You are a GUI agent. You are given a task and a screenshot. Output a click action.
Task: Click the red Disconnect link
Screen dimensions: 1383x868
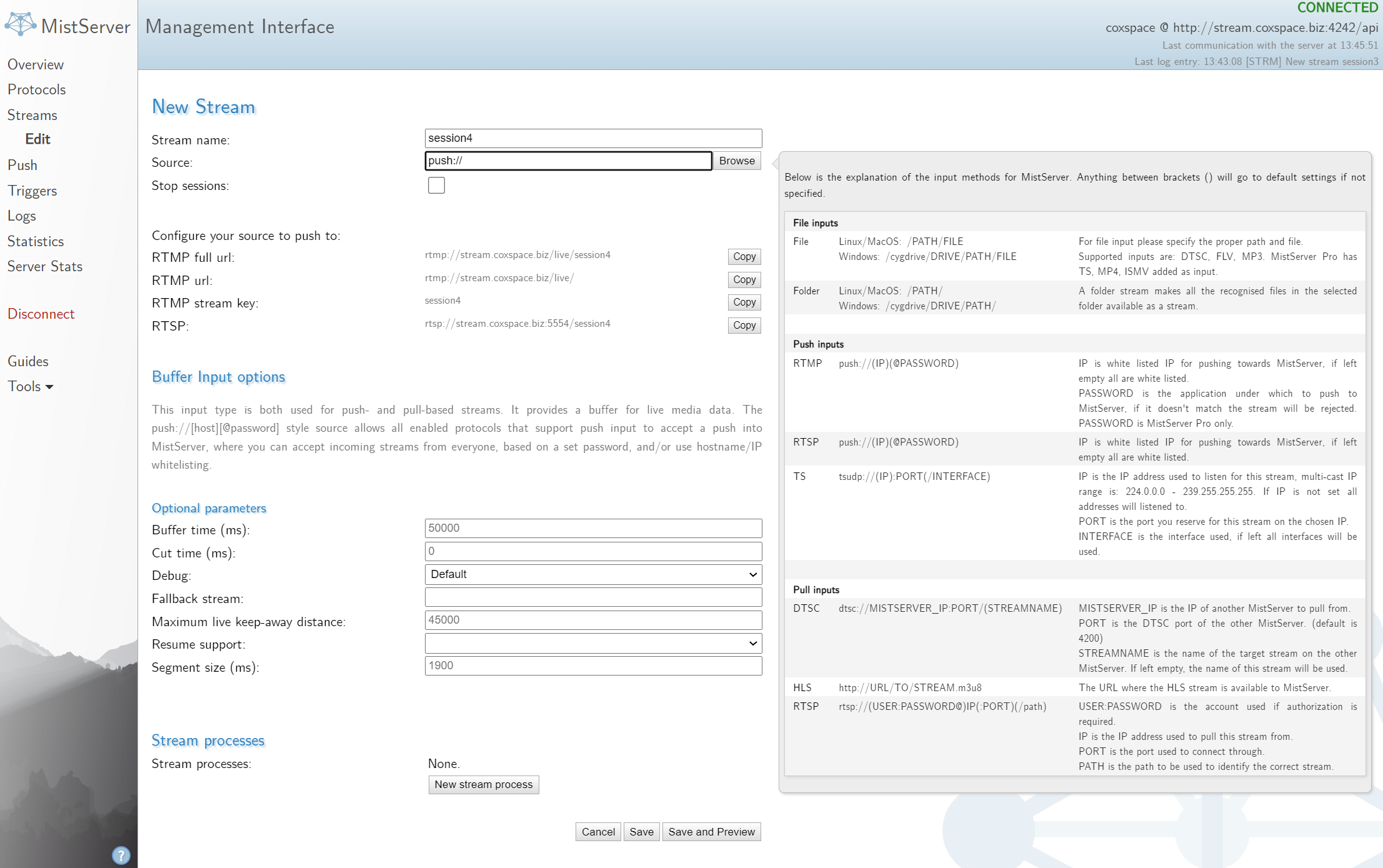click(x=41, y=314)
